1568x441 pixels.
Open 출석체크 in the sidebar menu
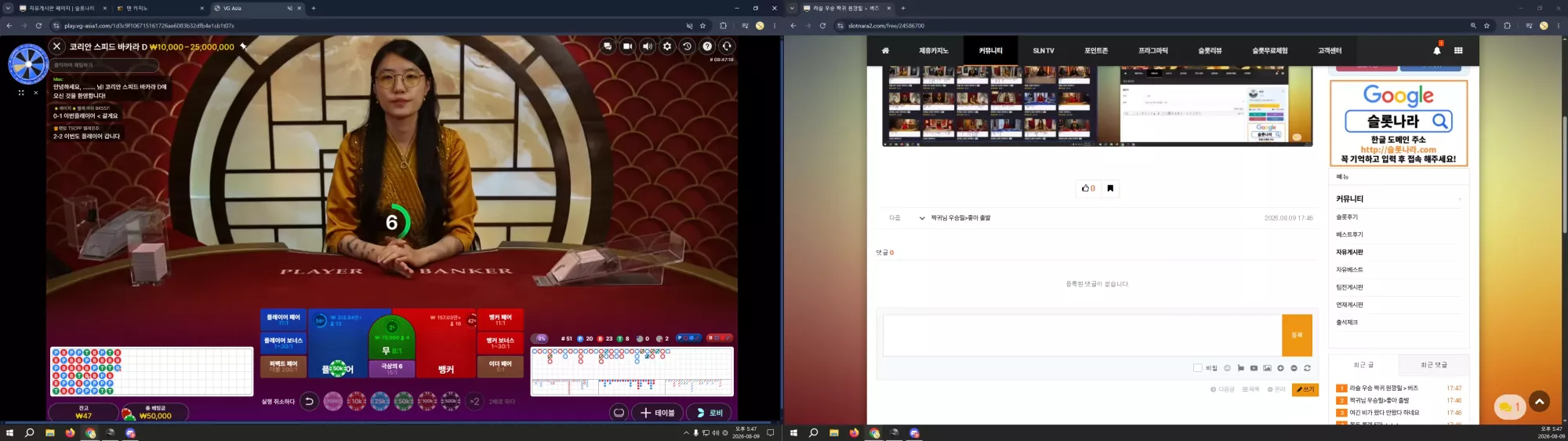coord(1347,323)
